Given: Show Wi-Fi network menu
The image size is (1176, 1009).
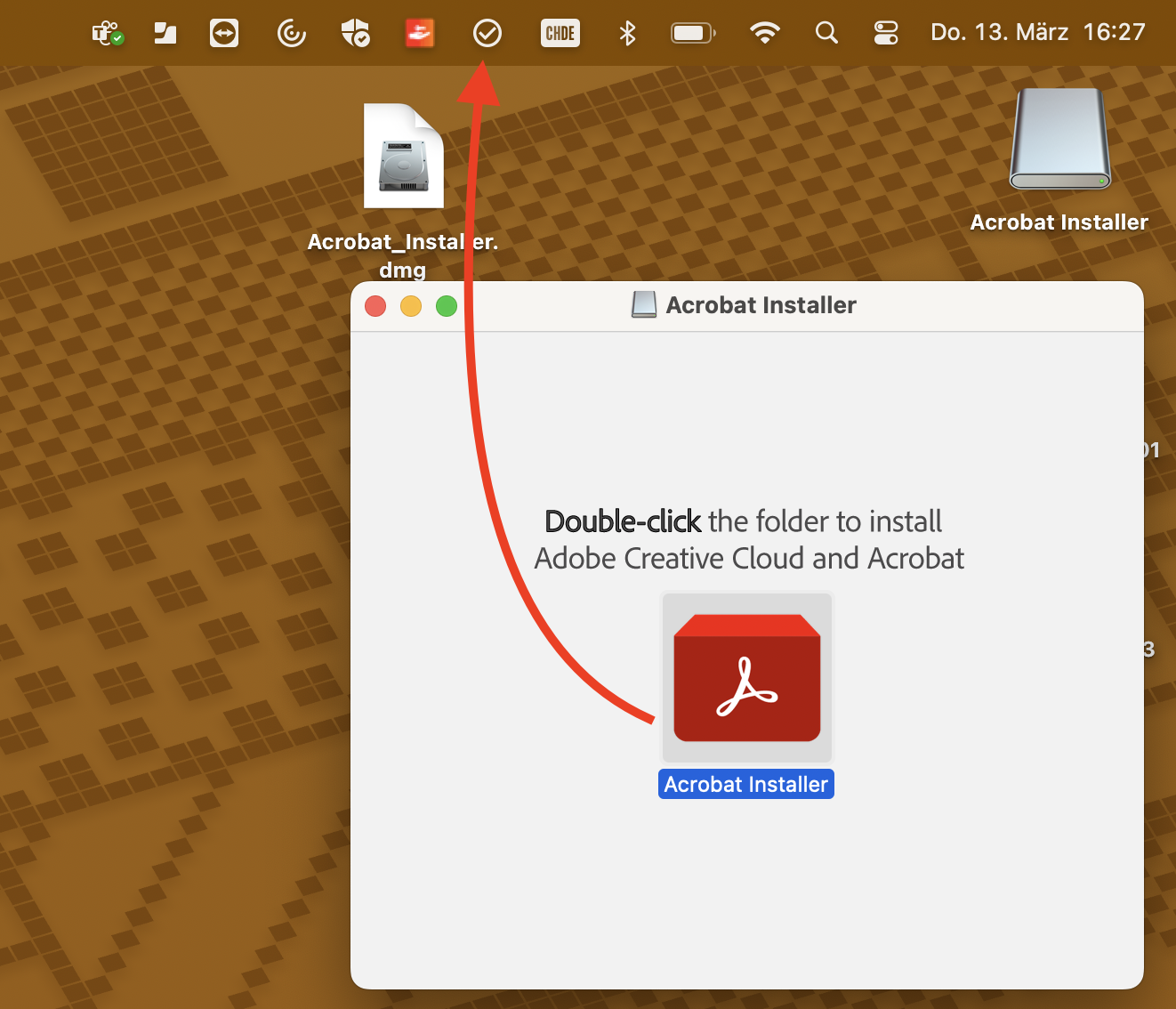Looking at the screenshot, I should point(764,34).
